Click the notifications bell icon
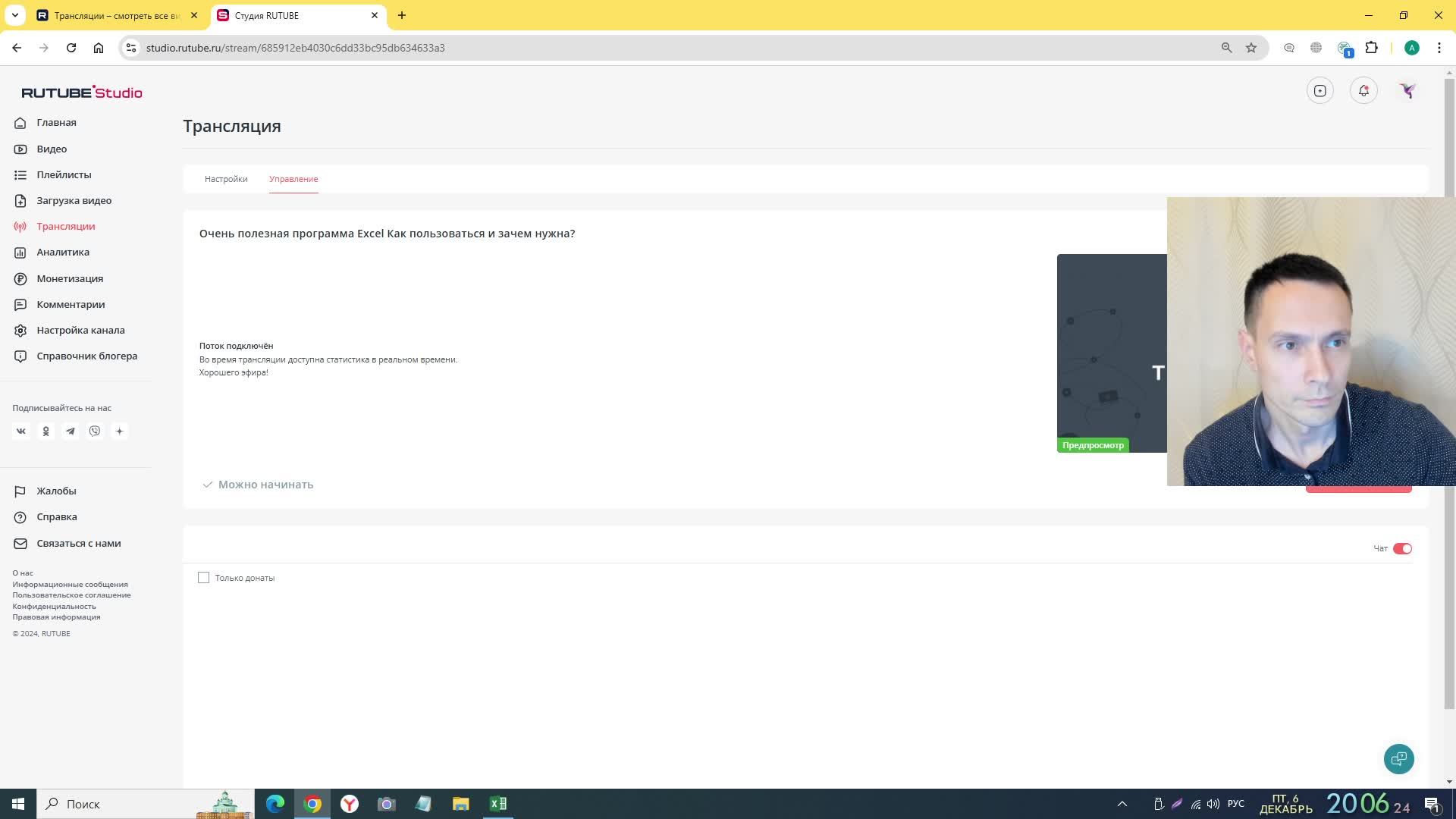Viewport: 1456px width, 819px height. click(x=1363, y=91)
